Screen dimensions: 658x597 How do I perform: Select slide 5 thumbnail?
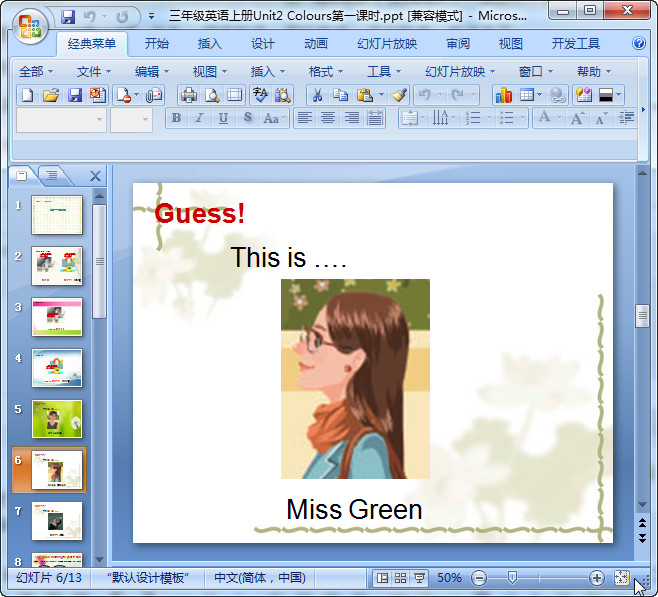(x=57, y=419)
